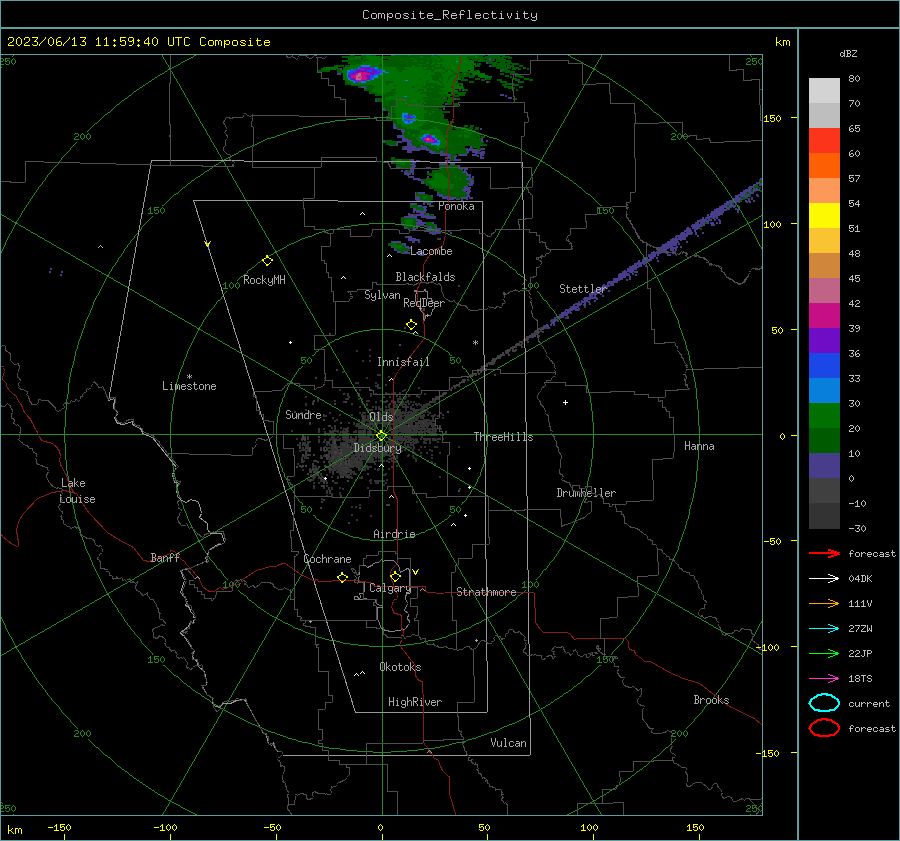Select the white 04DK arrow legend icon

tap(824, 578)
